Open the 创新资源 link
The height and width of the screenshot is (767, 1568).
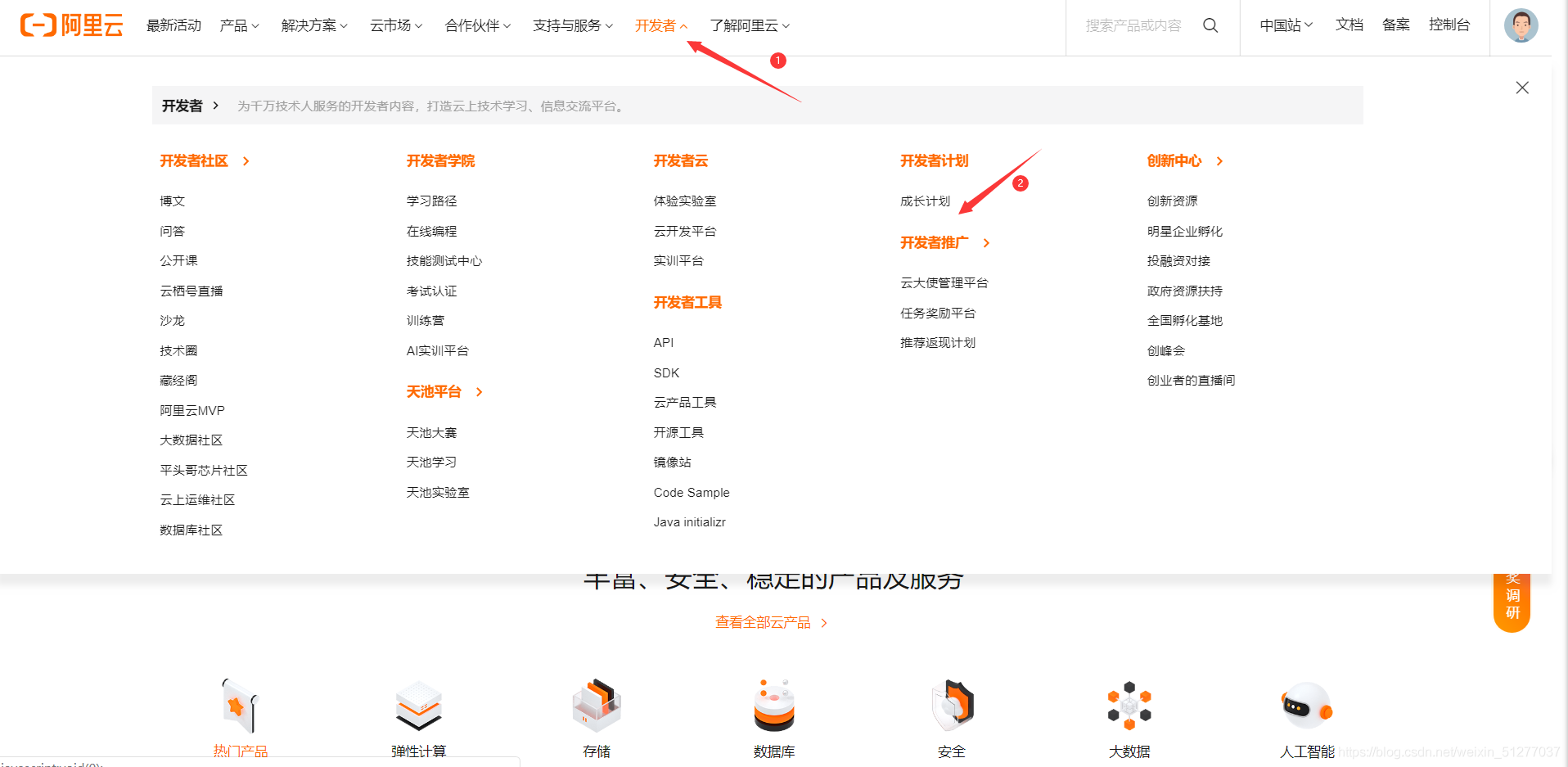click(1172, 201)
